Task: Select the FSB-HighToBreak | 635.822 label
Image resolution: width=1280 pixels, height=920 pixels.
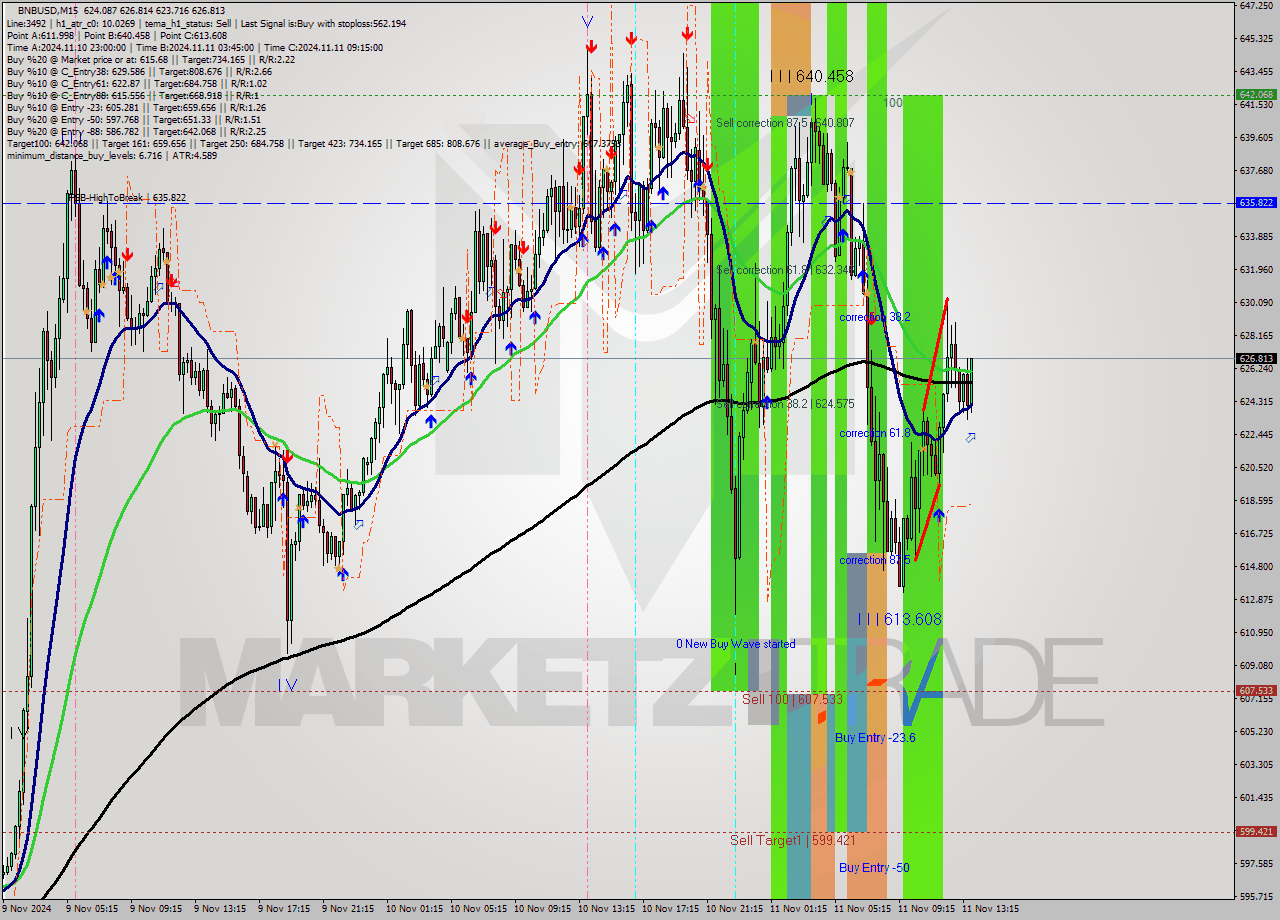Action: click(x=126, y=198)
